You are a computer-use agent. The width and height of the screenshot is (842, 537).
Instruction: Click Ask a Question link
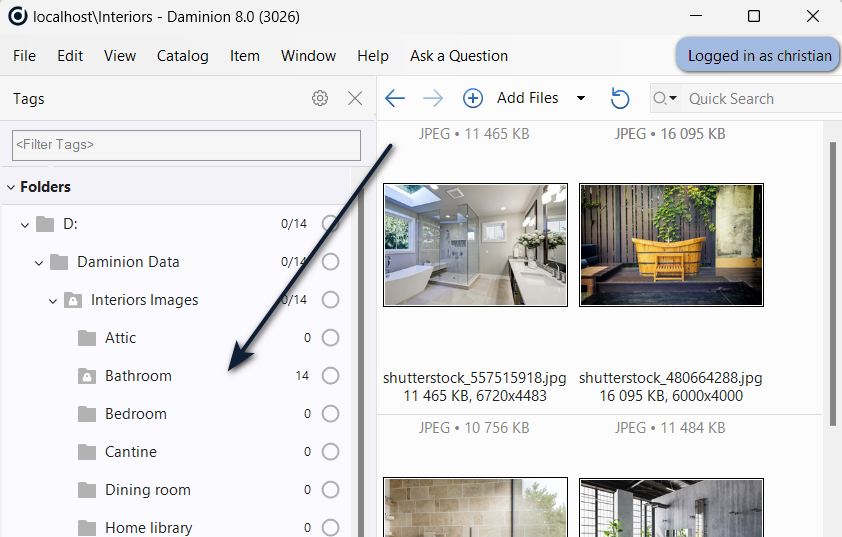pos(458,56)
